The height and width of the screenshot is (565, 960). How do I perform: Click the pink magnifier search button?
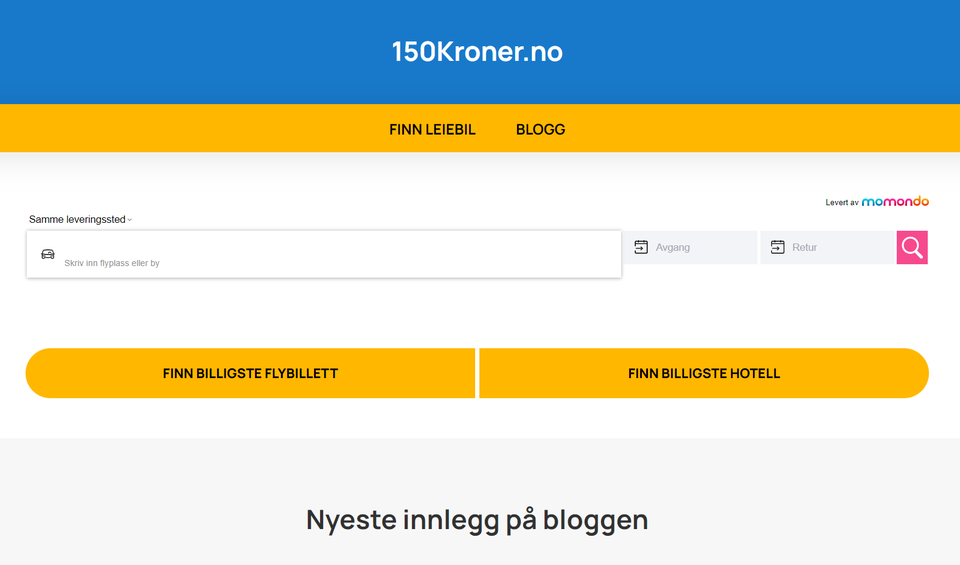point(912,247)
